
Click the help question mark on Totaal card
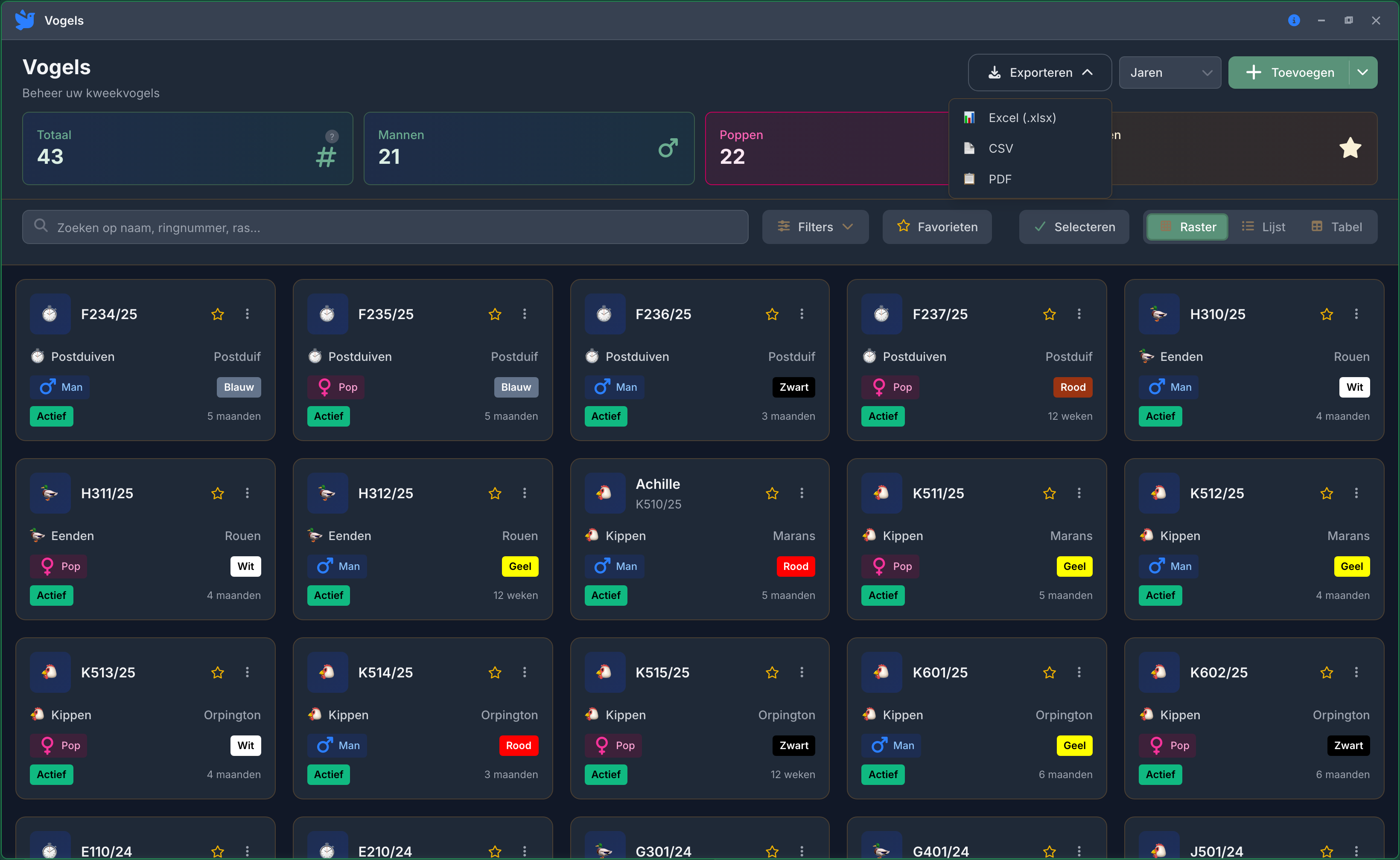coord(332,137)
